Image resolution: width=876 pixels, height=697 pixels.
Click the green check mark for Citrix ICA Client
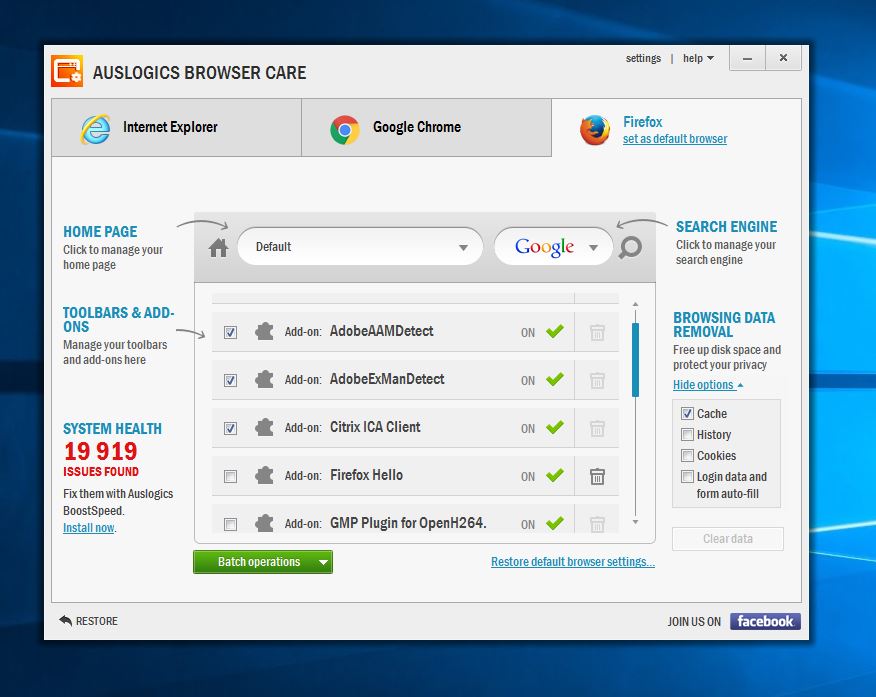tap(555, 427)
